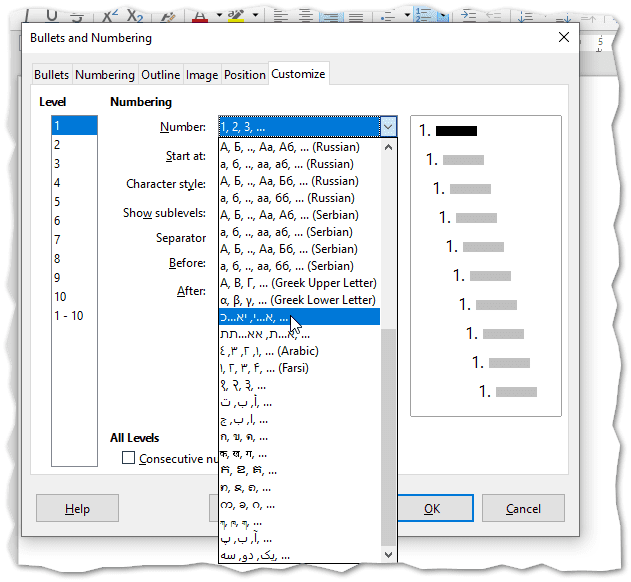
Task: Choose 'а, б, .., аа, аб (Russian)' lowercase numbering
Action: [299, 164]
